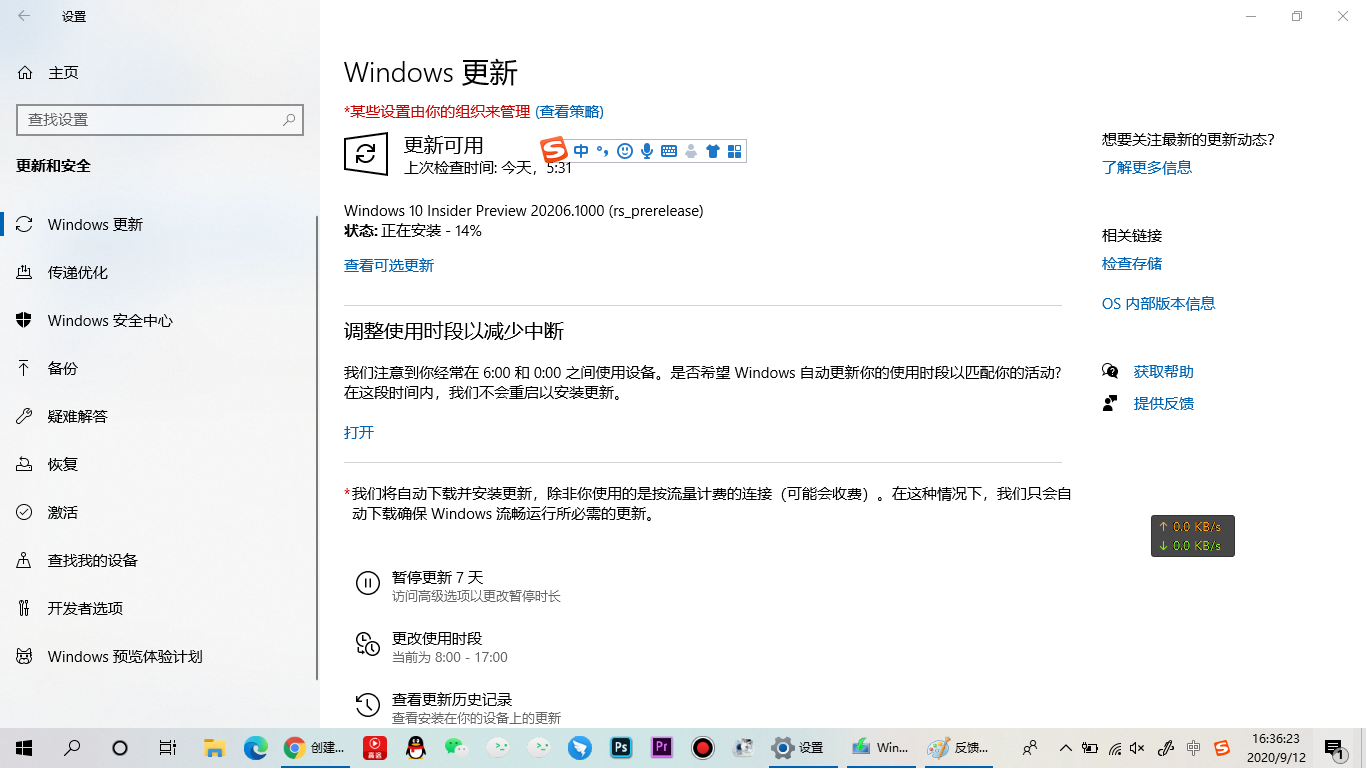This screenshot has width=1366, height=768.
Task: Click the update refresh status icon
Action: [x=366, y=154]
